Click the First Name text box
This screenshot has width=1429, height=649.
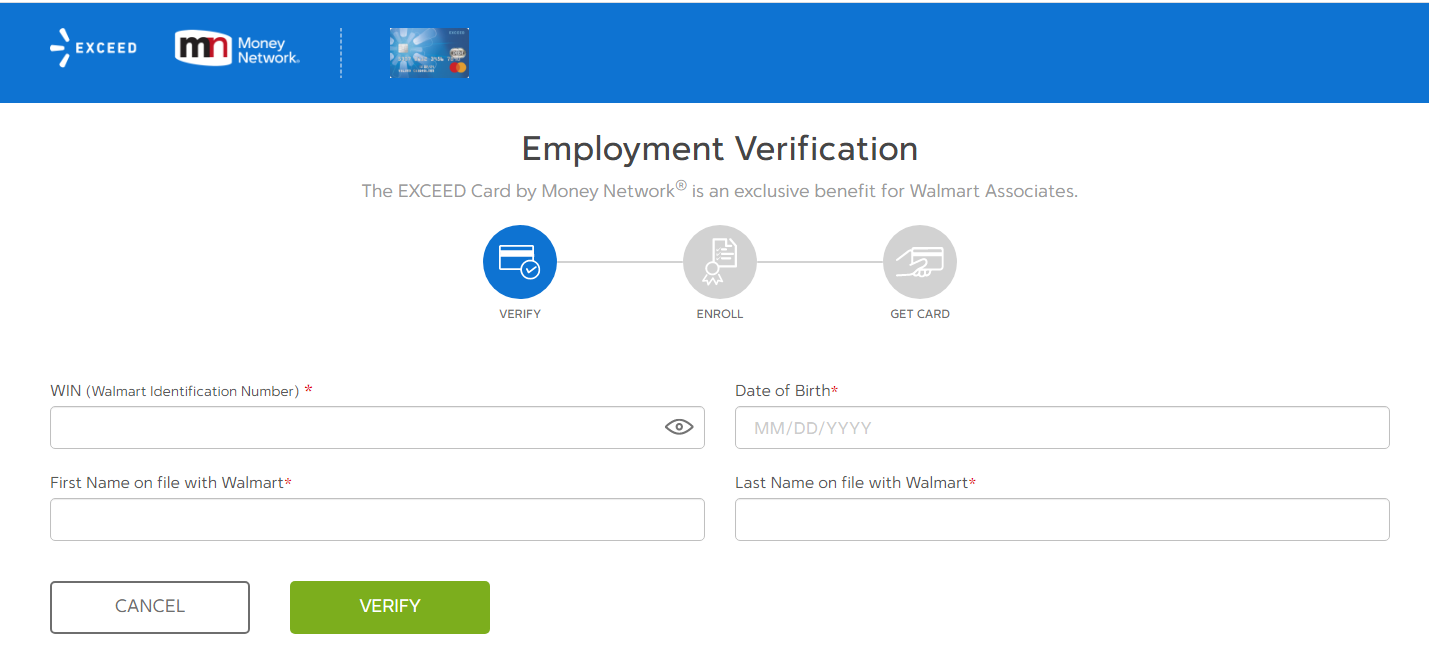click(377, 519)
